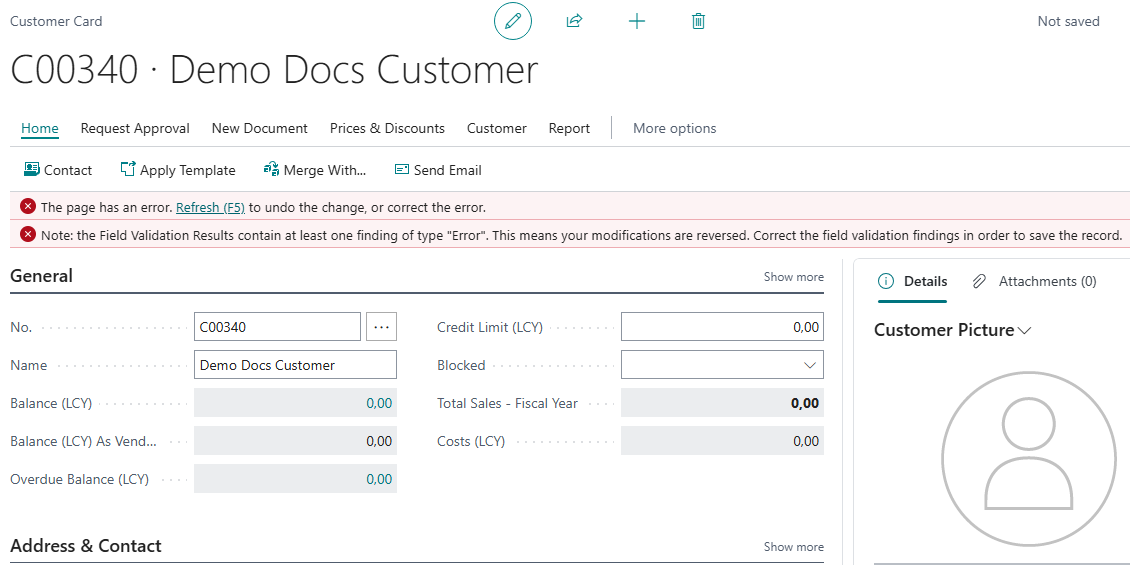The image size is (1130, 565).
Task: Open the Home menu tab
Action: click(x=40, y=128)
